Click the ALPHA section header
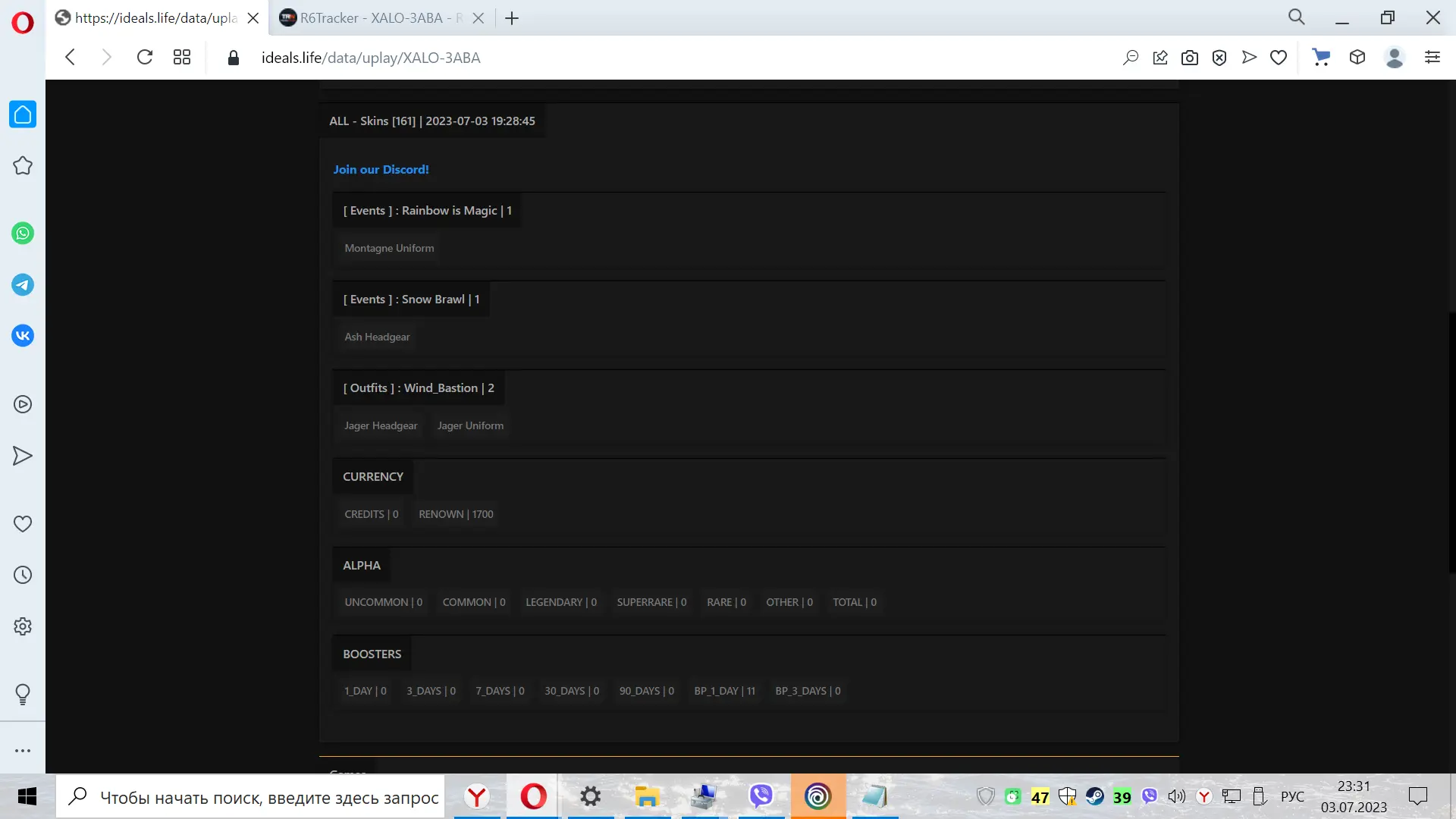The image size is (1456, 819). [362, 565]
